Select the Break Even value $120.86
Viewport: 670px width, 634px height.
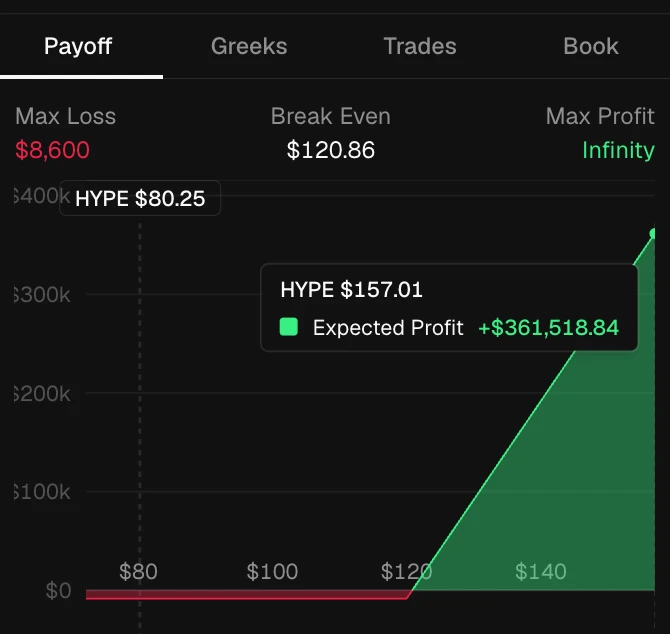pos(331,150)
